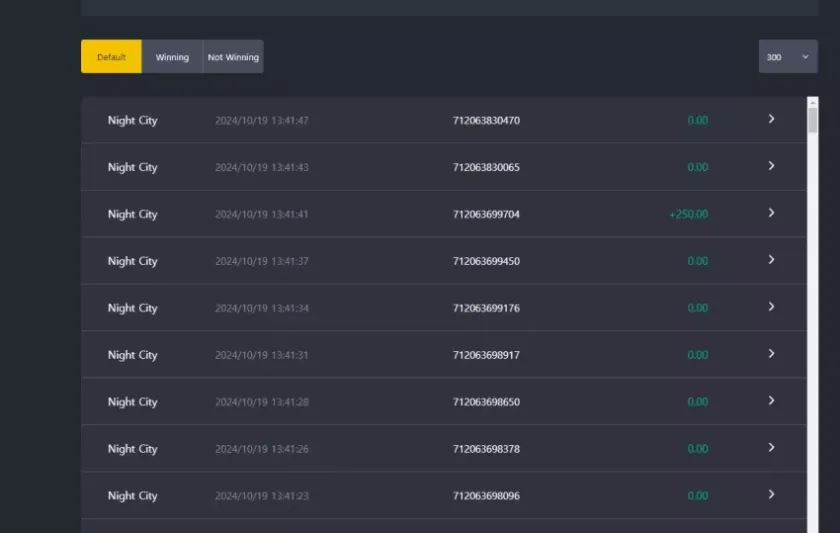This screenshot has width=840, height=533.
Task: Open details arrow for bet 712063830065
Action: (x=771, y=166)
